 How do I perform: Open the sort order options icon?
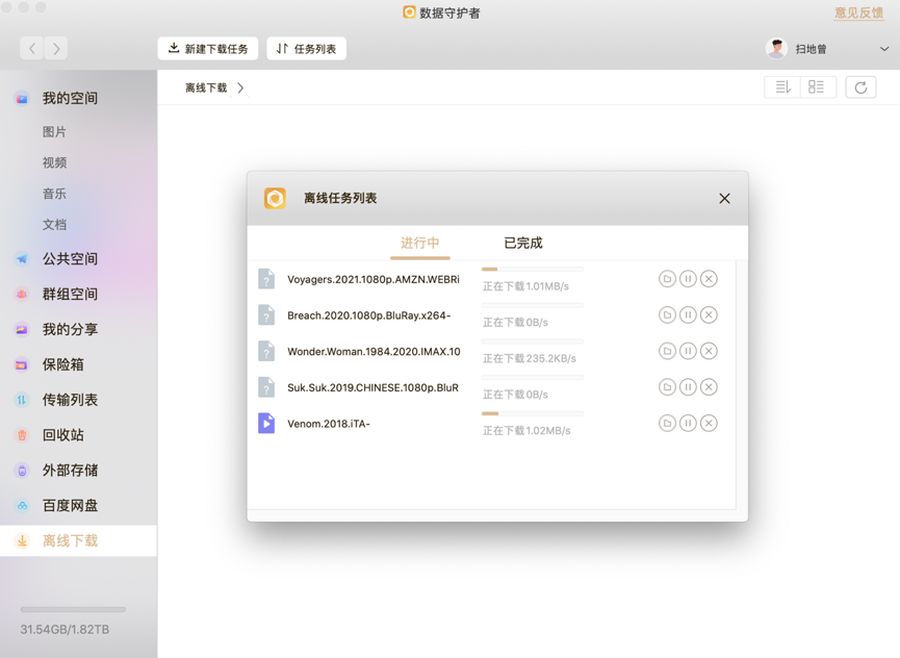click(782, 88)
